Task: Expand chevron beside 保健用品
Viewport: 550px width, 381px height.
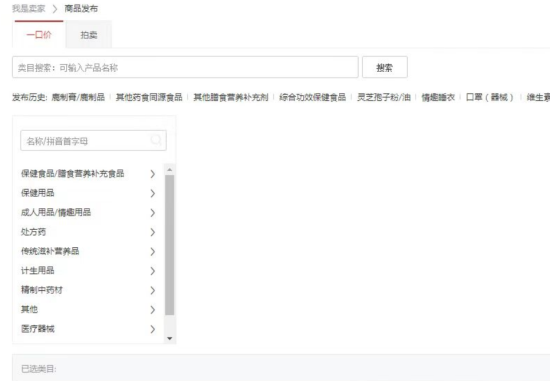Action: 153,193
